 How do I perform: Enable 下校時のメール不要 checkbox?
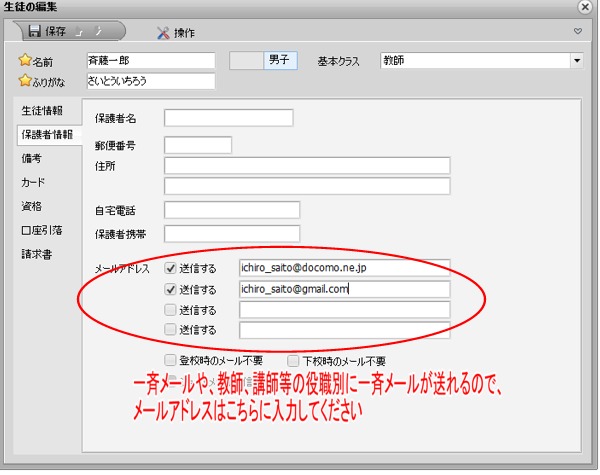tap(293, 361)
